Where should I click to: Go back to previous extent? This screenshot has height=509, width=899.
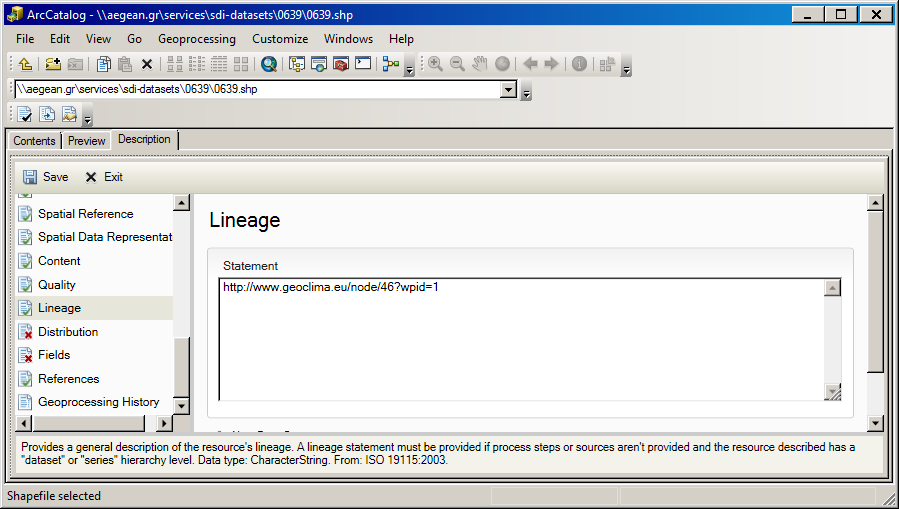530,64
